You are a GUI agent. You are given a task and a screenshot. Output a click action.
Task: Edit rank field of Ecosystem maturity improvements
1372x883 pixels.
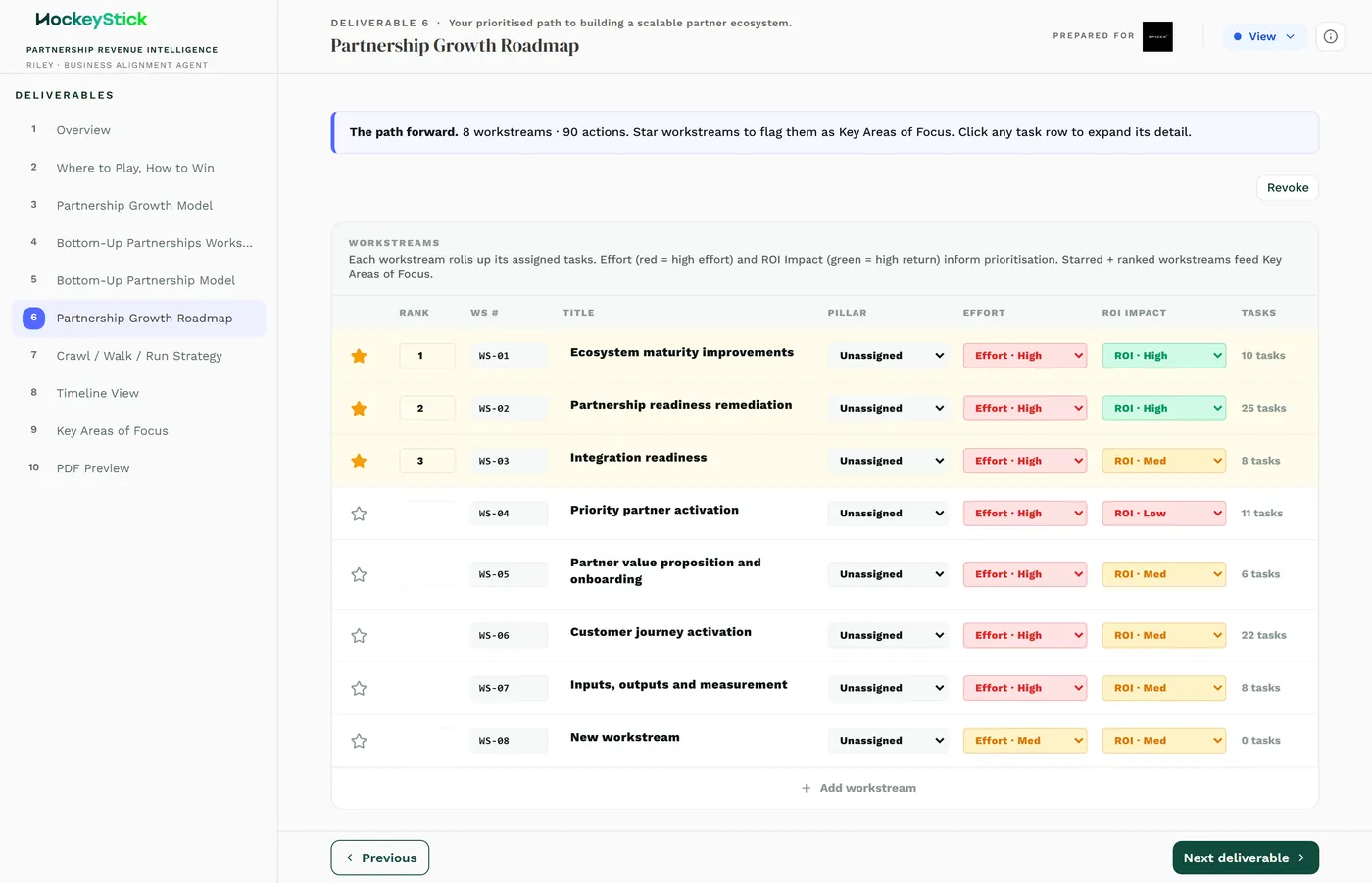(427, 356)
